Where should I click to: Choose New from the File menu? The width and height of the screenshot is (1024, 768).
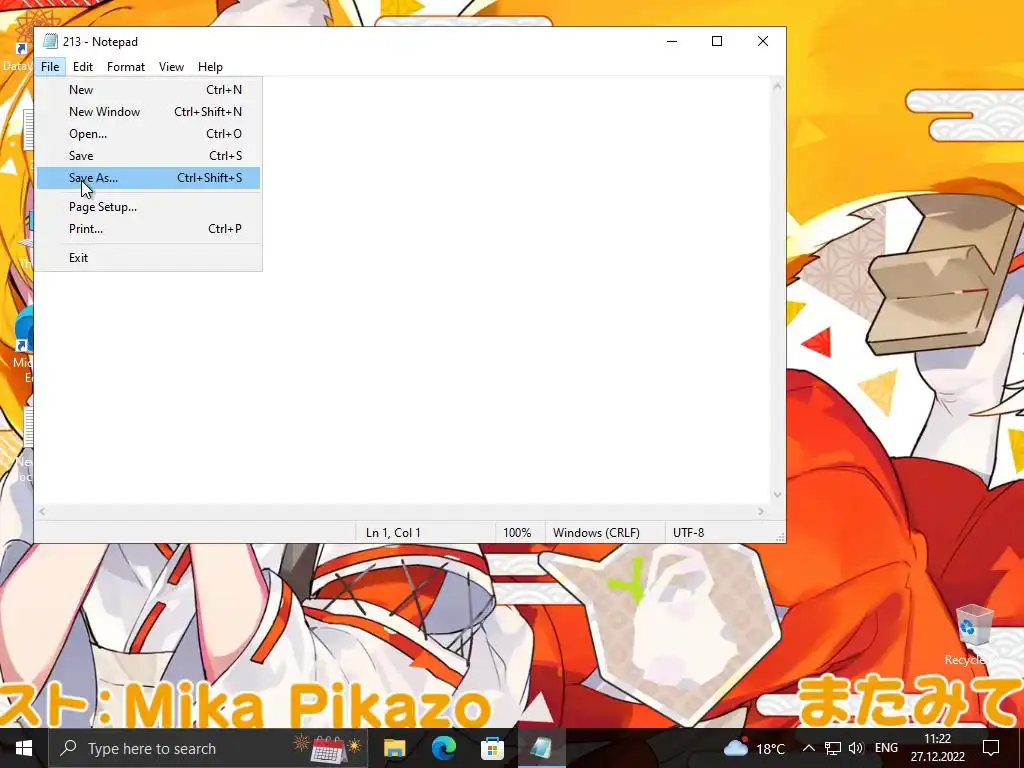coord(148,89)
